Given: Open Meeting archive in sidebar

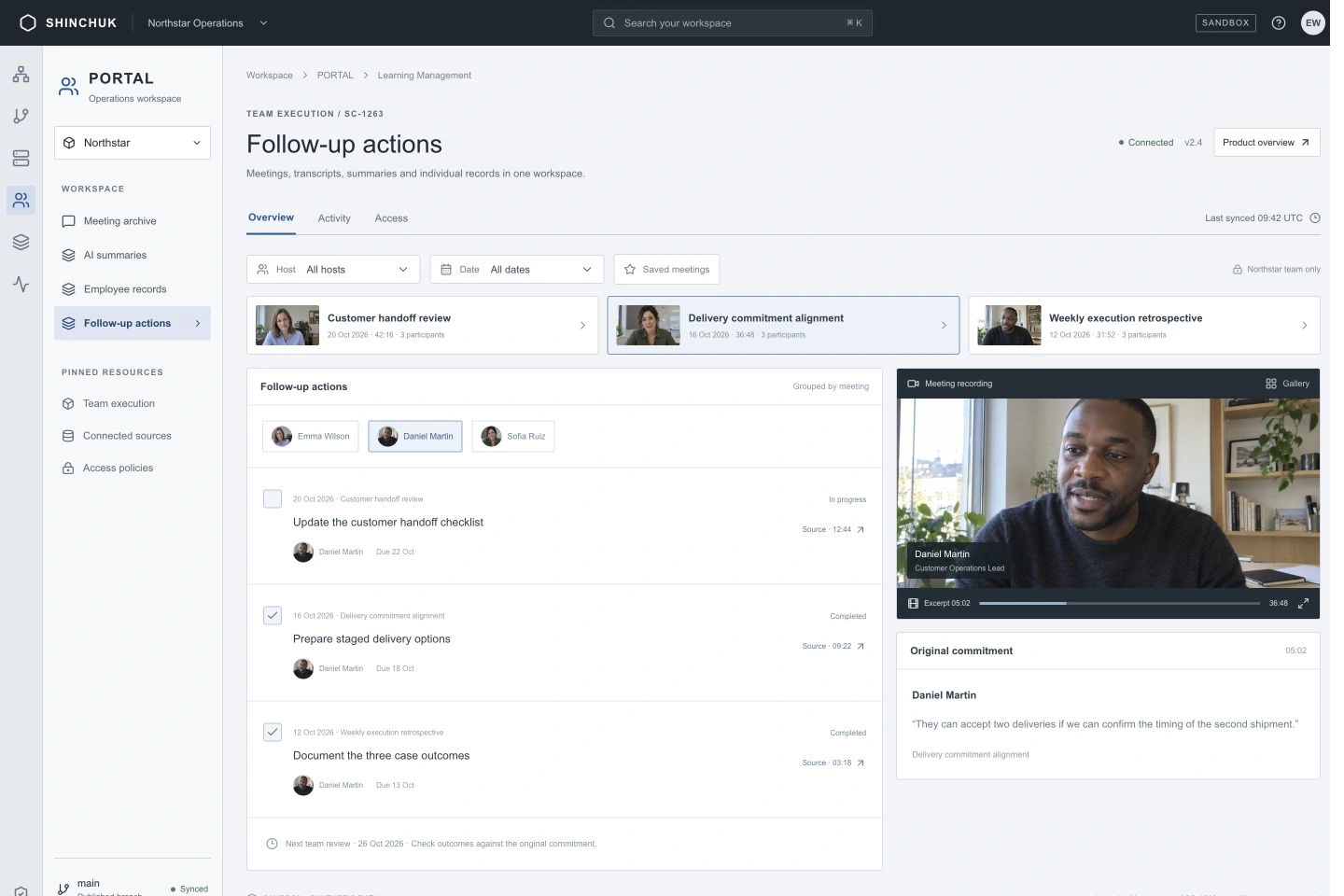Looking at the screenshot, I should pos(133,221).
